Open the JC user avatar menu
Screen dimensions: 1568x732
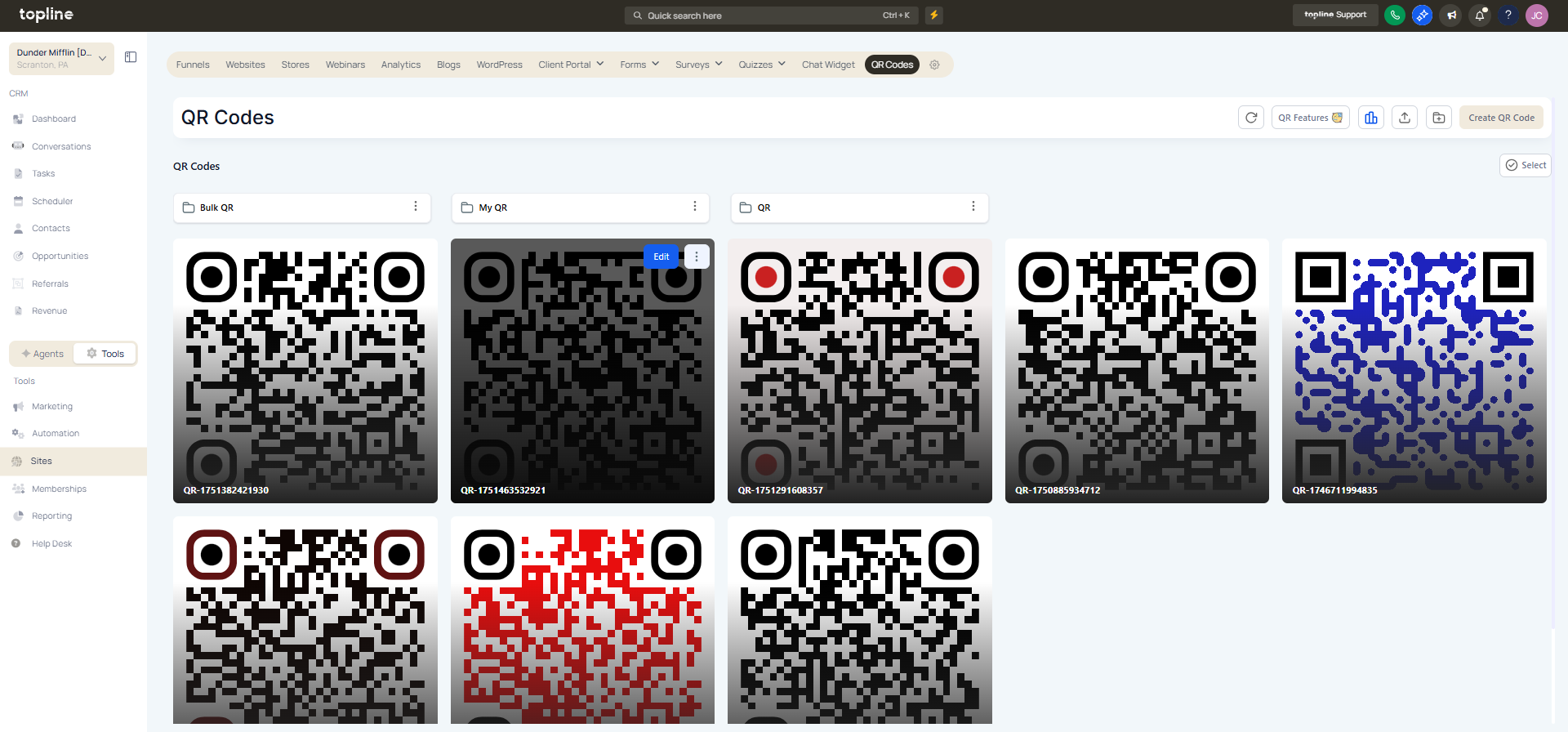point(1537,16)
